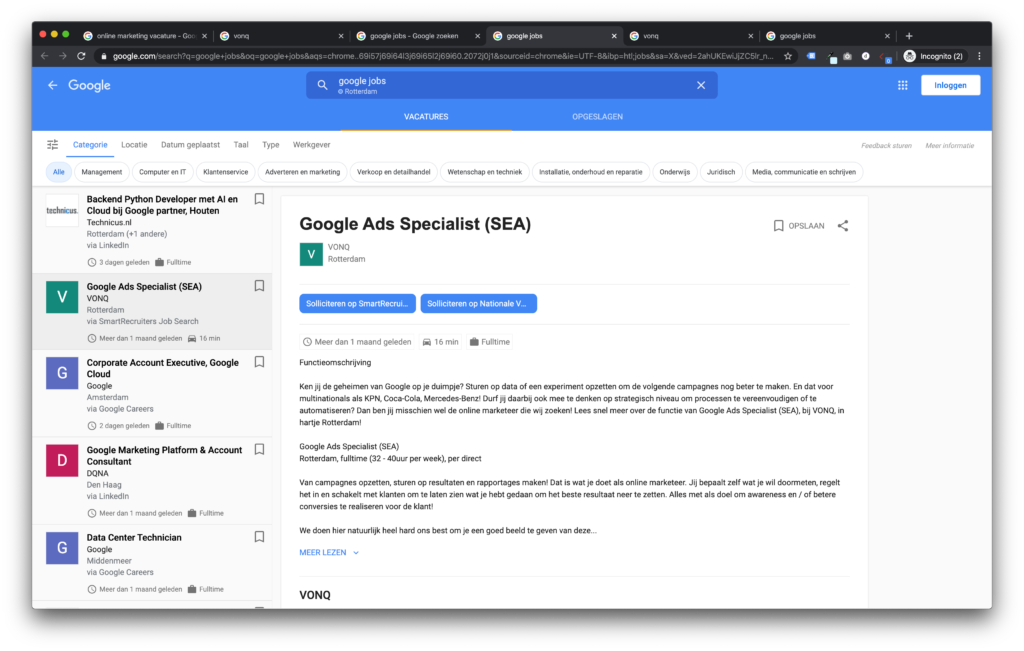This screenshot has width=1024, height=651.
Task: Choose Adverteren en marketing chip
Action: (x=302, y=172)
